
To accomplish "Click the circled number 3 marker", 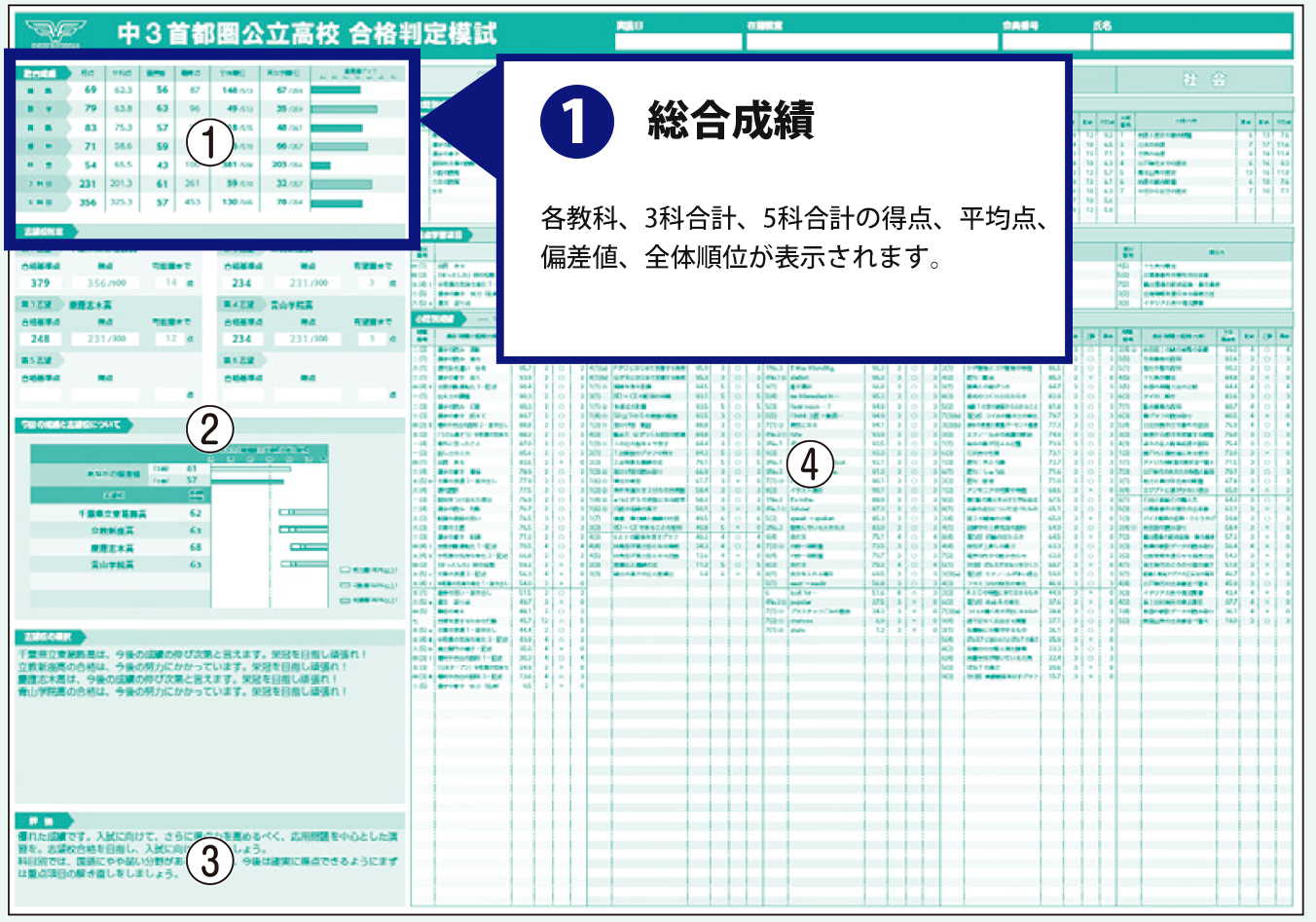I will click(209, 862).
